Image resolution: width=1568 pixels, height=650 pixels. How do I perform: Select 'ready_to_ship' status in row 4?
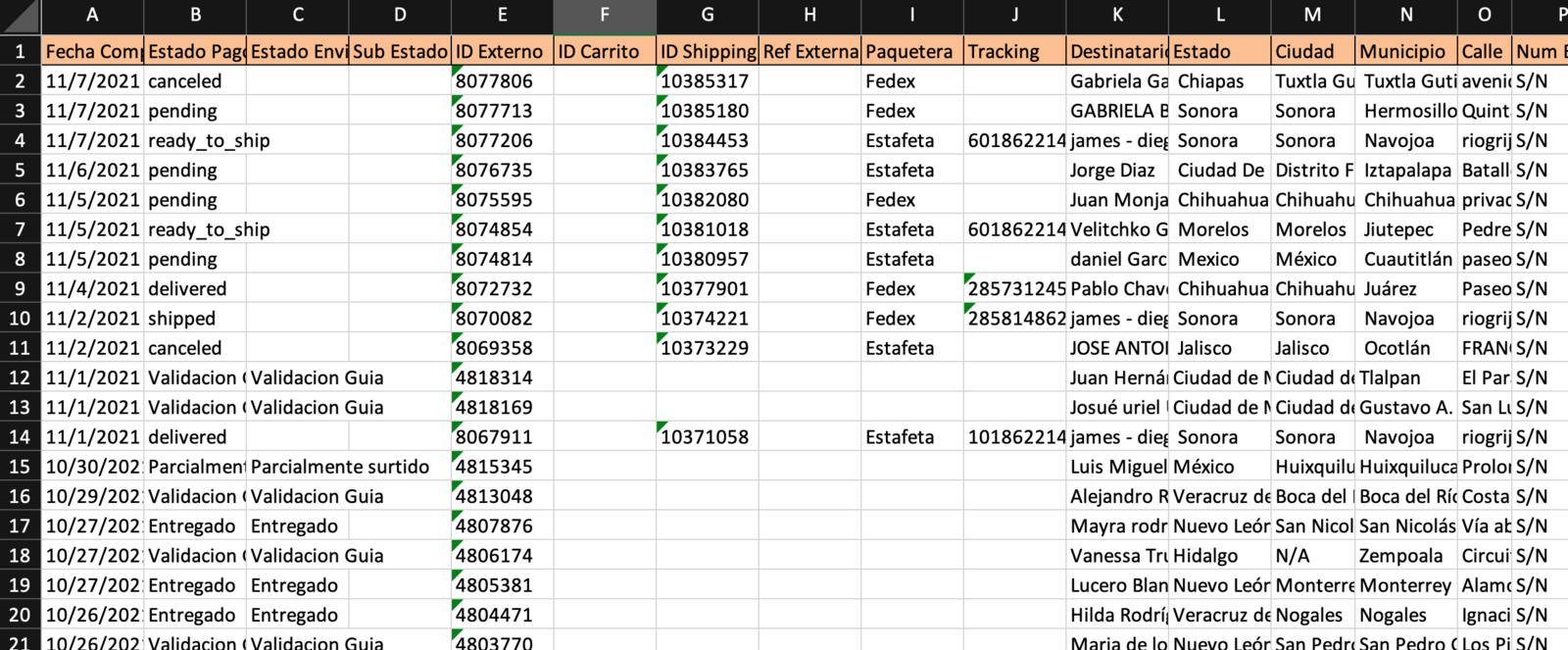click(x=195, y=140)
